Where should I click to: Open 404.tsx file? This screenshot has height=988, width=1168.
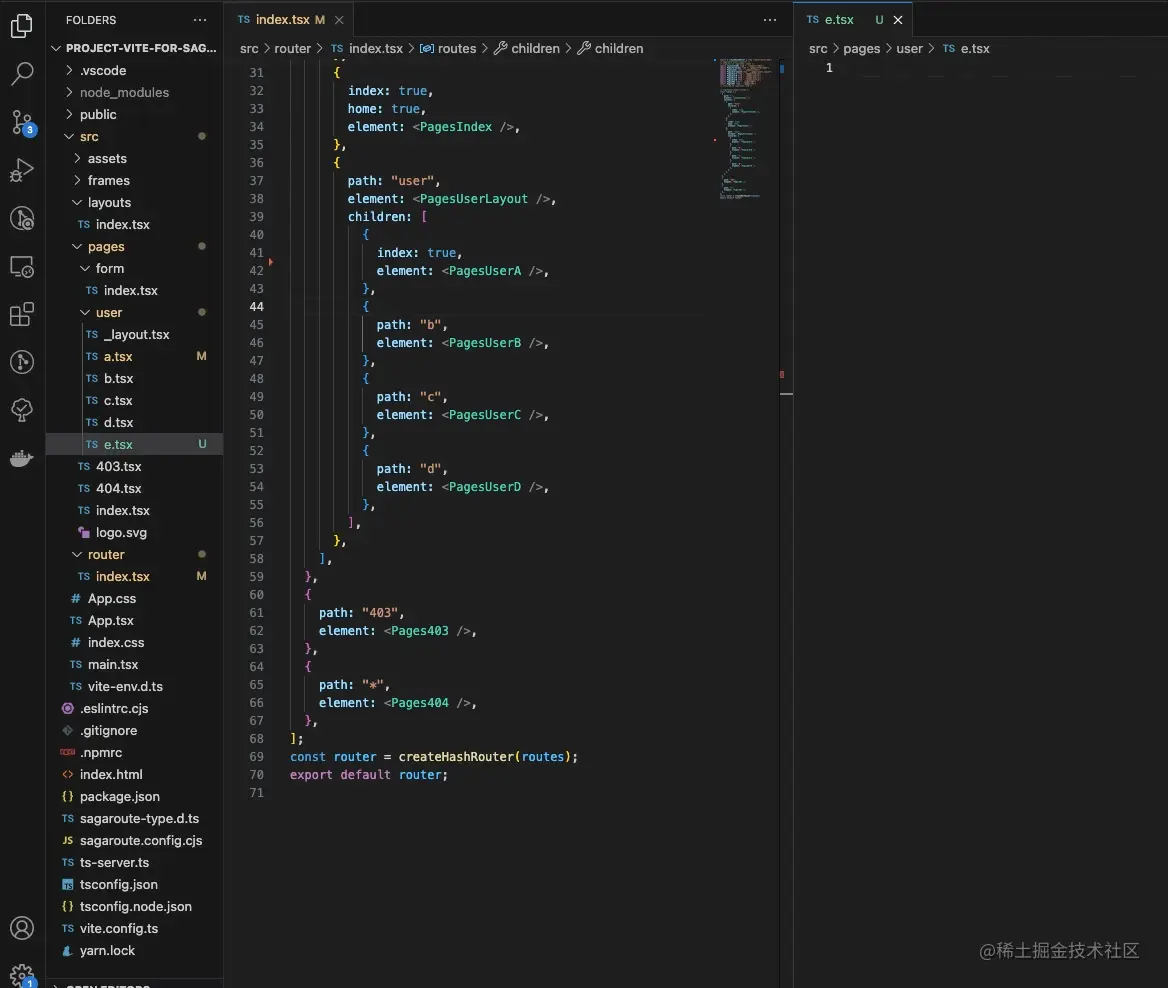136,488
